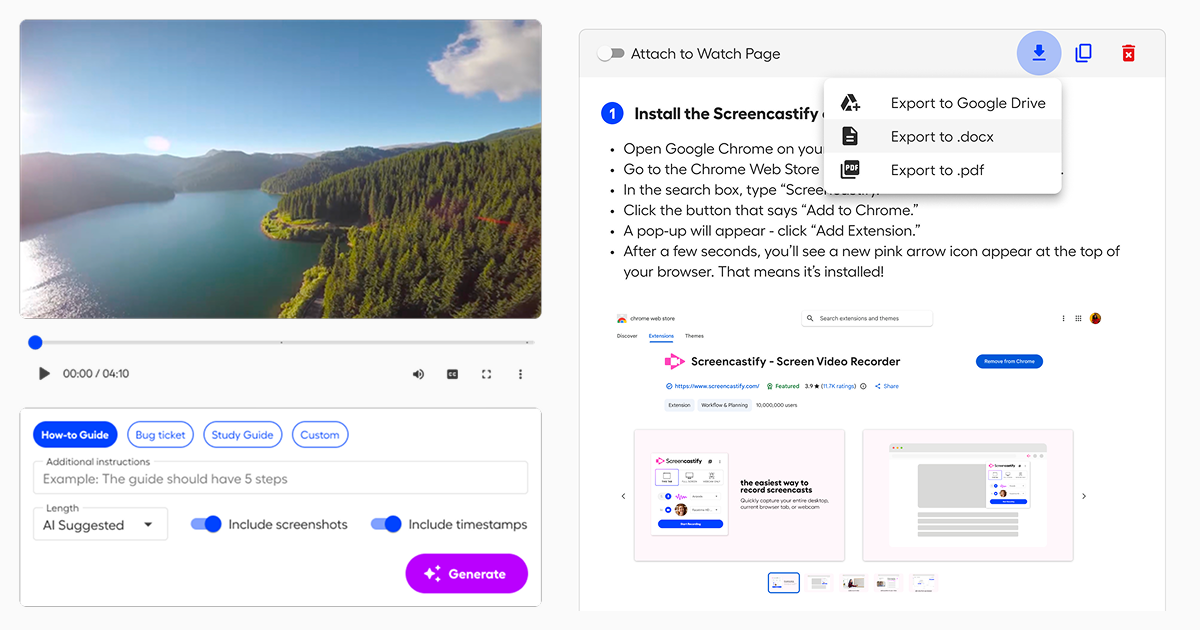Disable Include screenshots

point(205,523)
